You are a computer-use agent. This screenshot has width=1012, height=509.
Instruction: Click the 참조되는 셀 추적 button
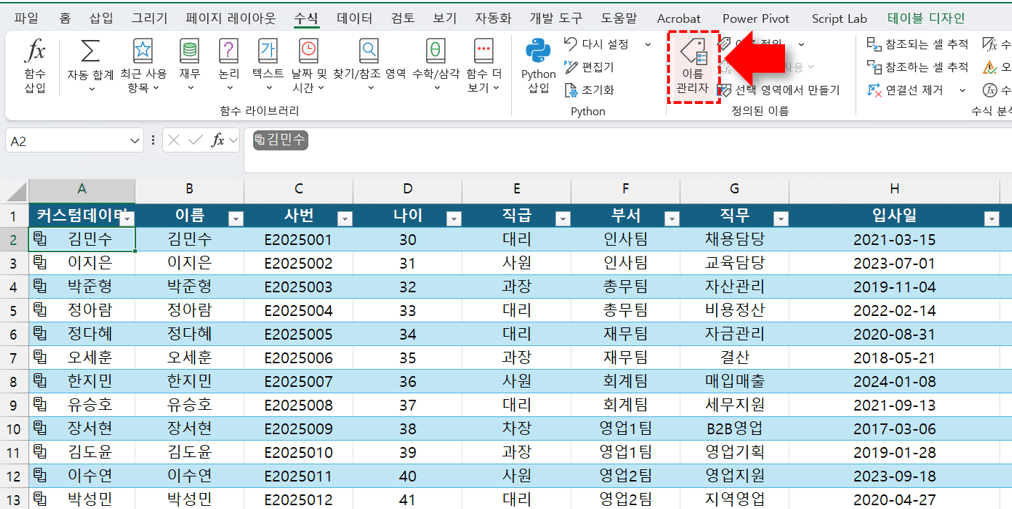click(x=917, y=44)
